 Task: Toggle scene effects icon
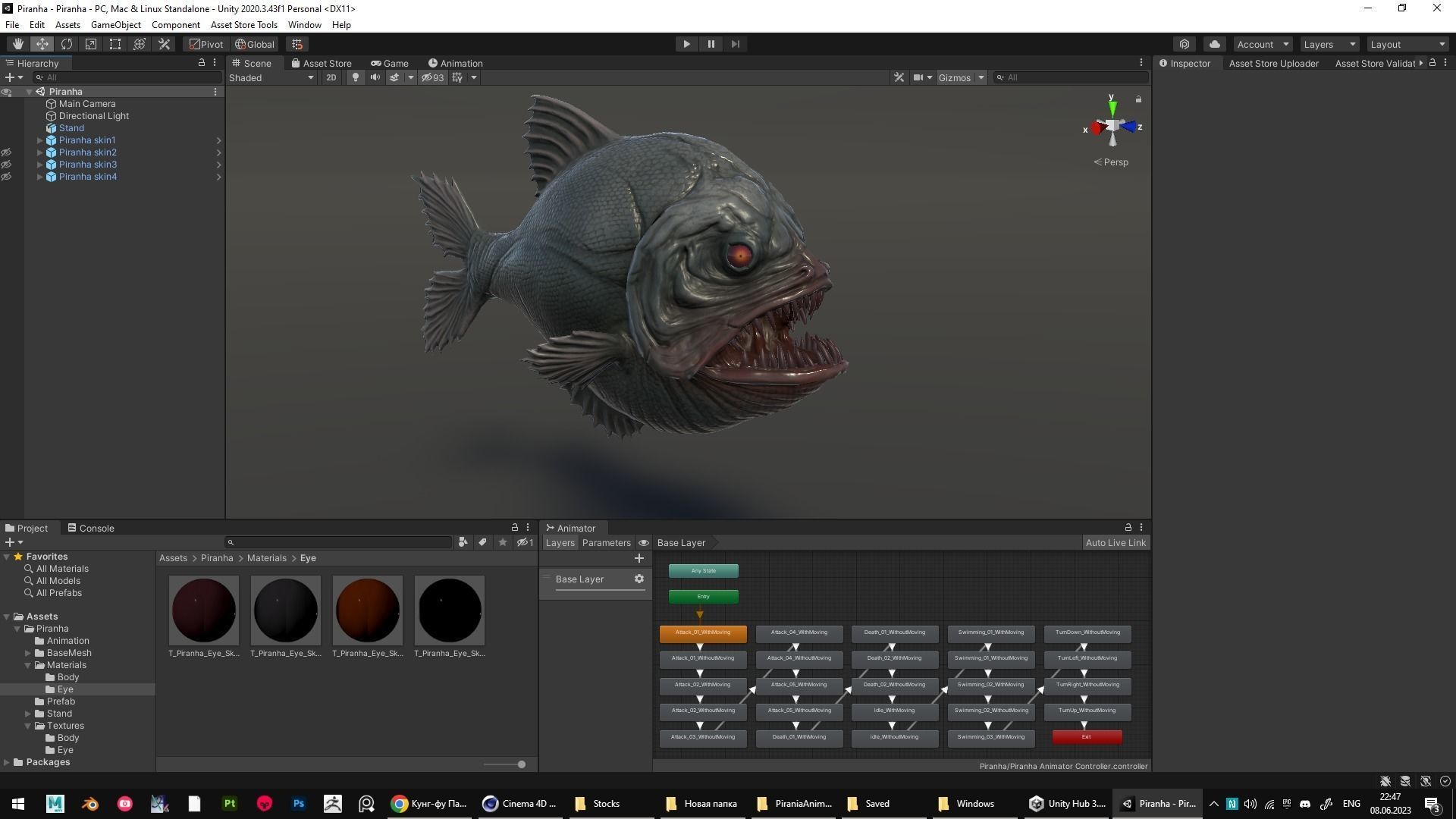pos(394,77)
